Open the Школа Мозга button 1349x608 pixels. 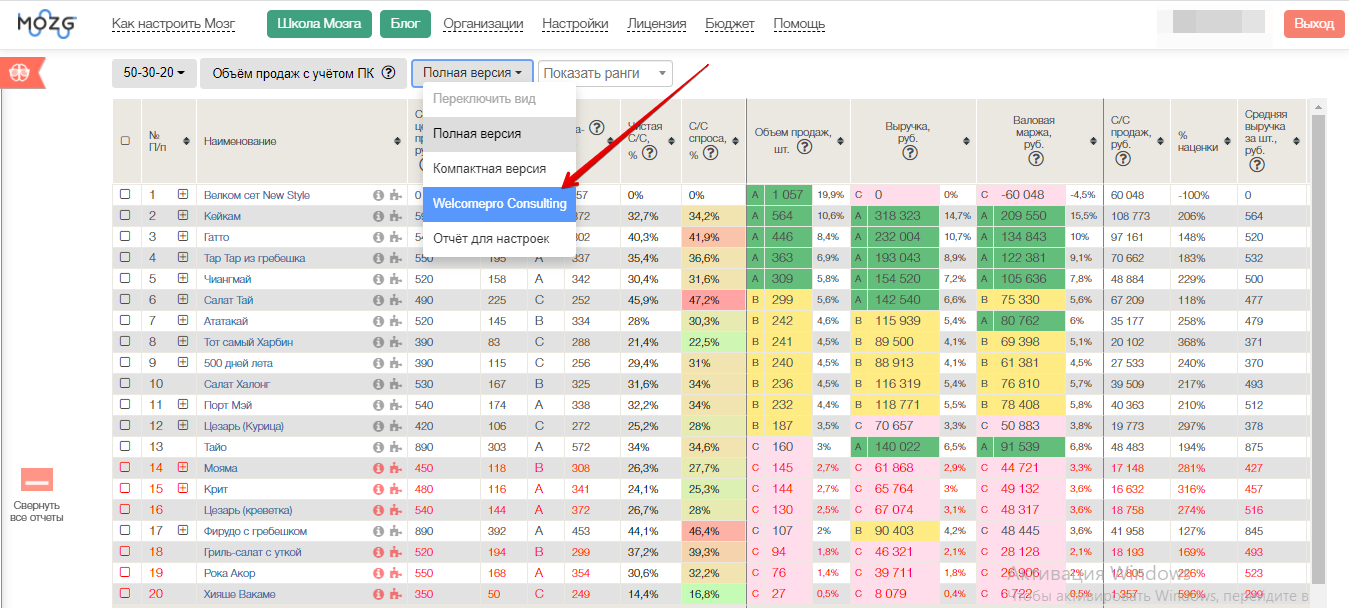tap(319, 24)
